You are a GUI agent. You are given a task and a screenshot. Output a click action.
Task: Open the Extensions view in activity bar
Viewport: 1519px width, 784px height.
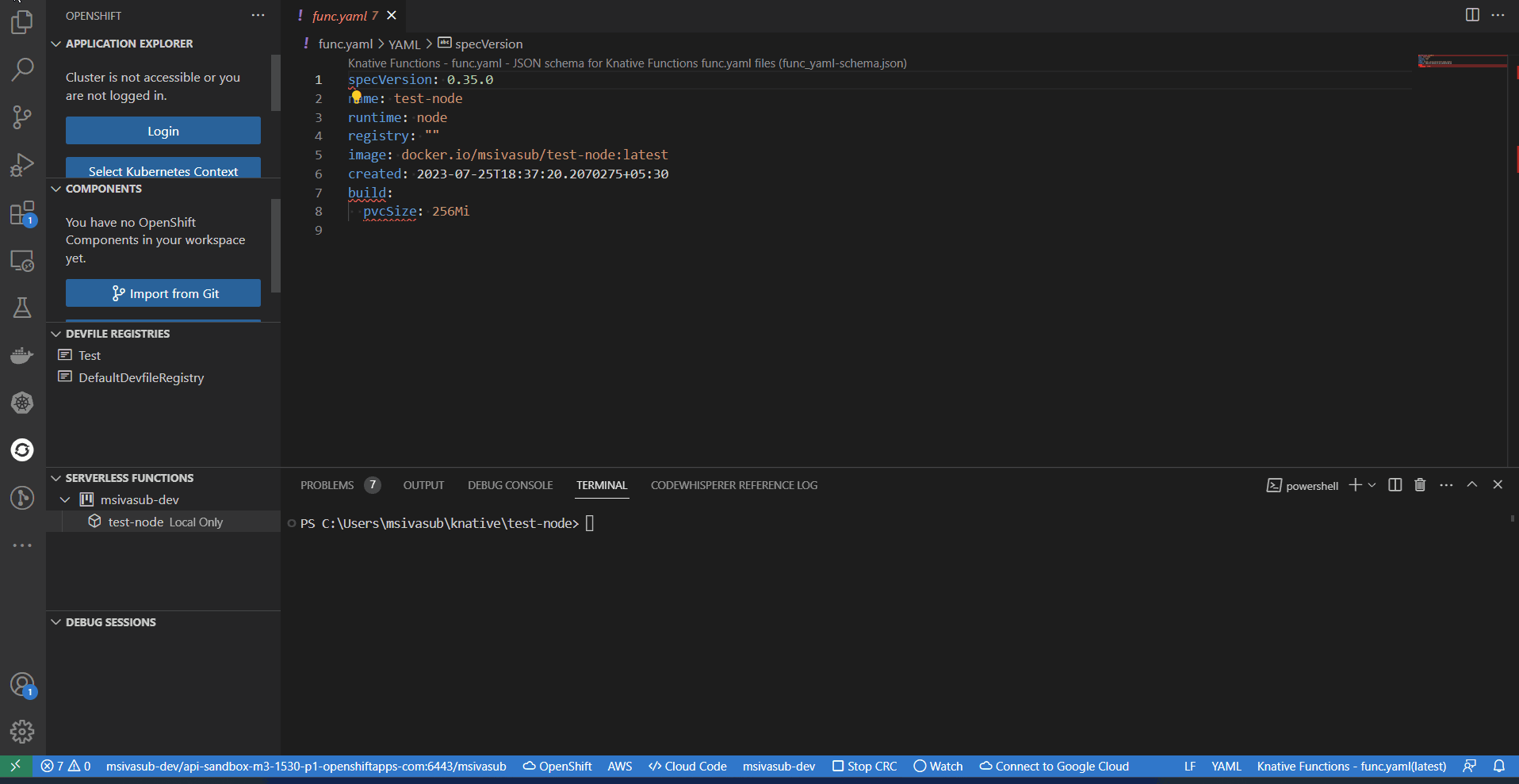22,213
